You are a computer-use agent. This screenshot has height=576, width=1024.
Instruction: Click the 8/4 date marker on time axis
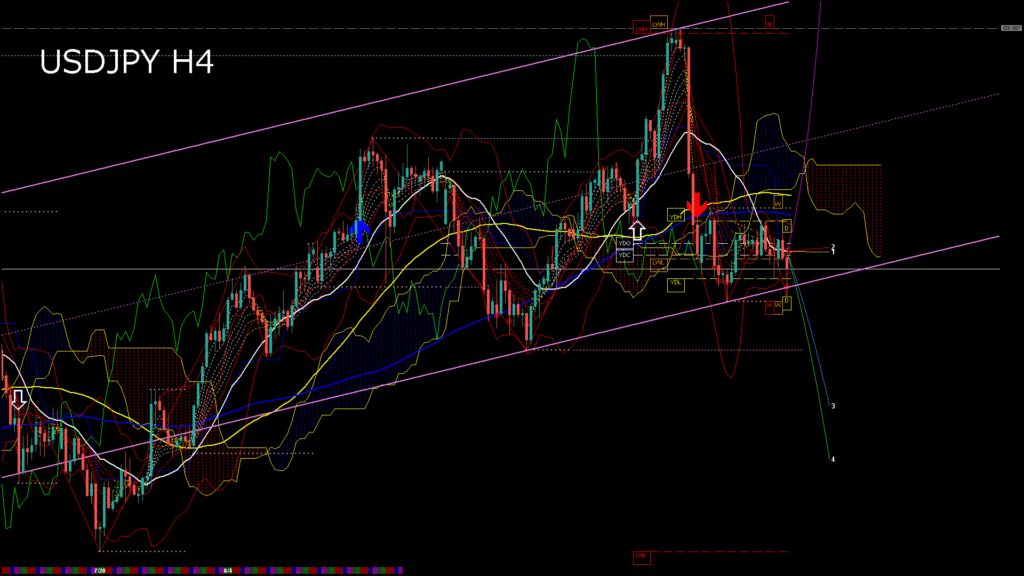227,570
